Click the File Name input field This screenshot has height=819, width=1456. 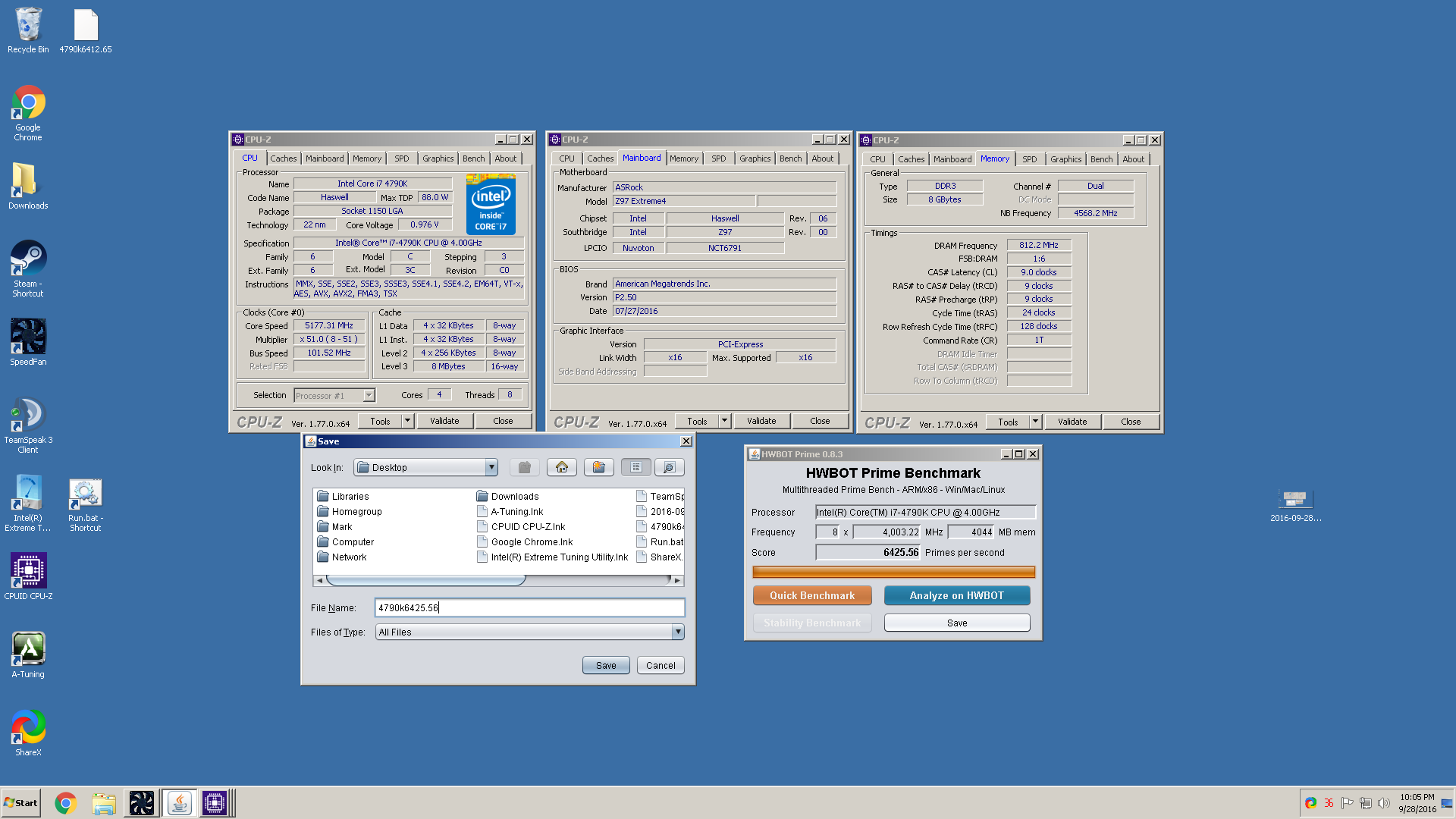pyautogui.click(x=529, y=607)
